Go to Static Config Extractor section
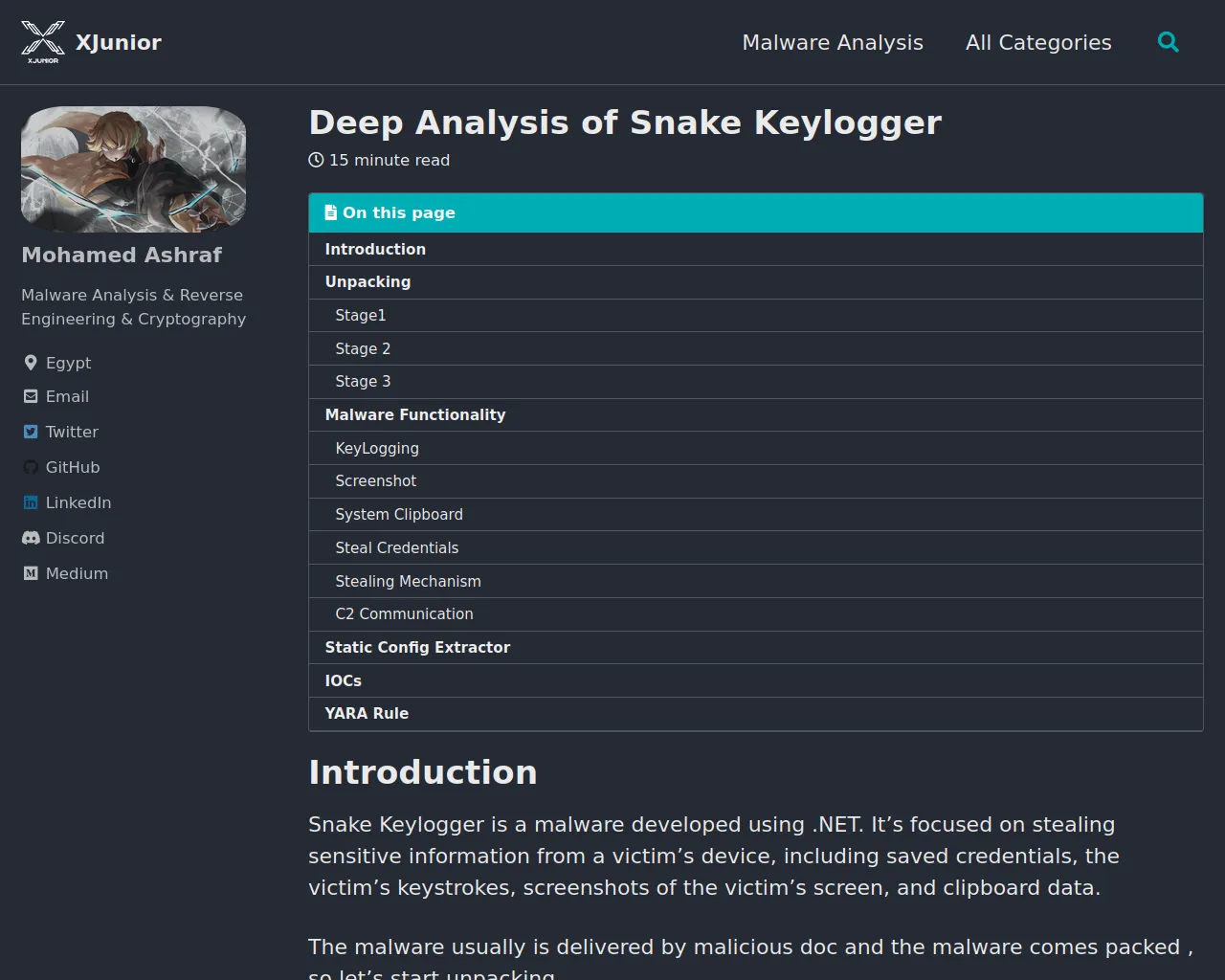 click(x=417, y=648)
